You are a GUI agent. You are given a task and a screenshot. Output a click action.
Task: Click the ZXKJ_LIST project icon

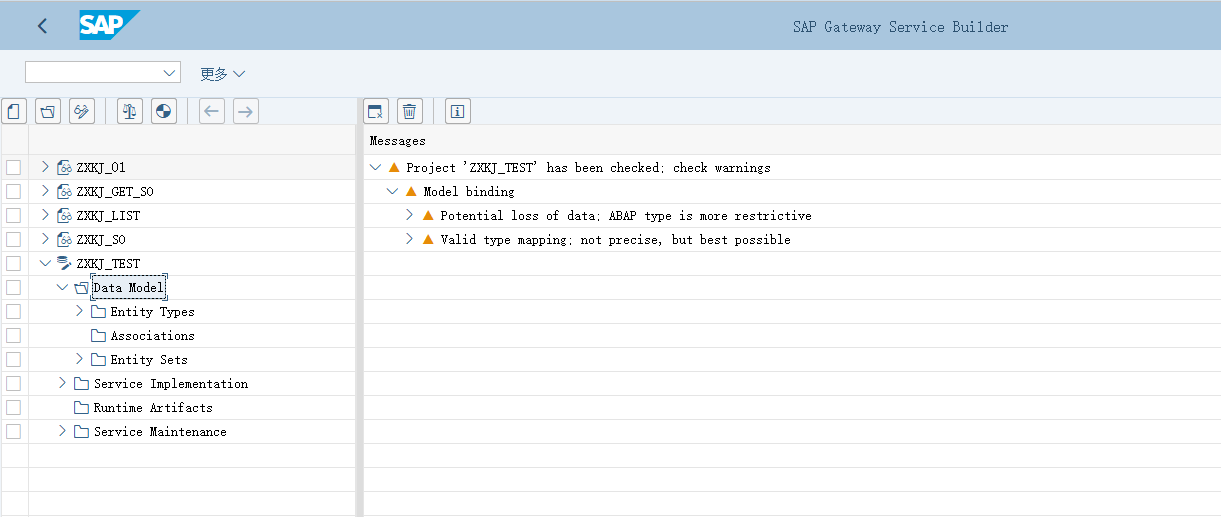pyautogui.click(x=64, y=216)
